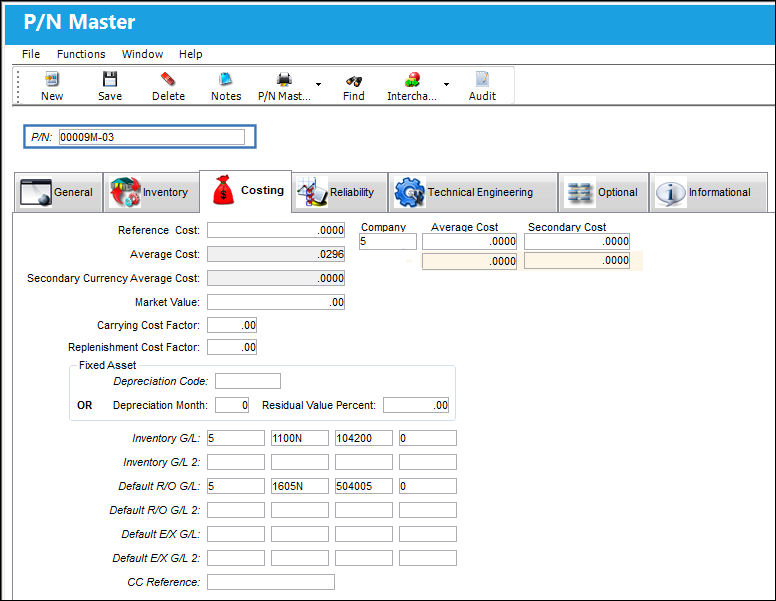Image resolution: width=776 pixels, height=601 pixels.
Task: Click the shaded Average Cost total cell
Action: [x=469, y=261]
